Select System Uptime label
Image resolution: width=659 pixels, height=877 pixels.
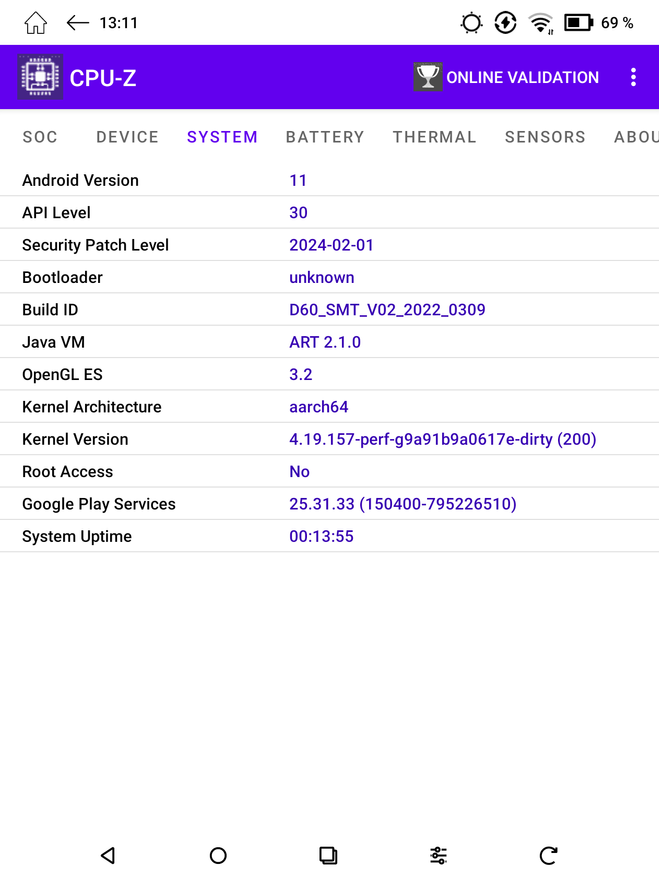point(77,536)
